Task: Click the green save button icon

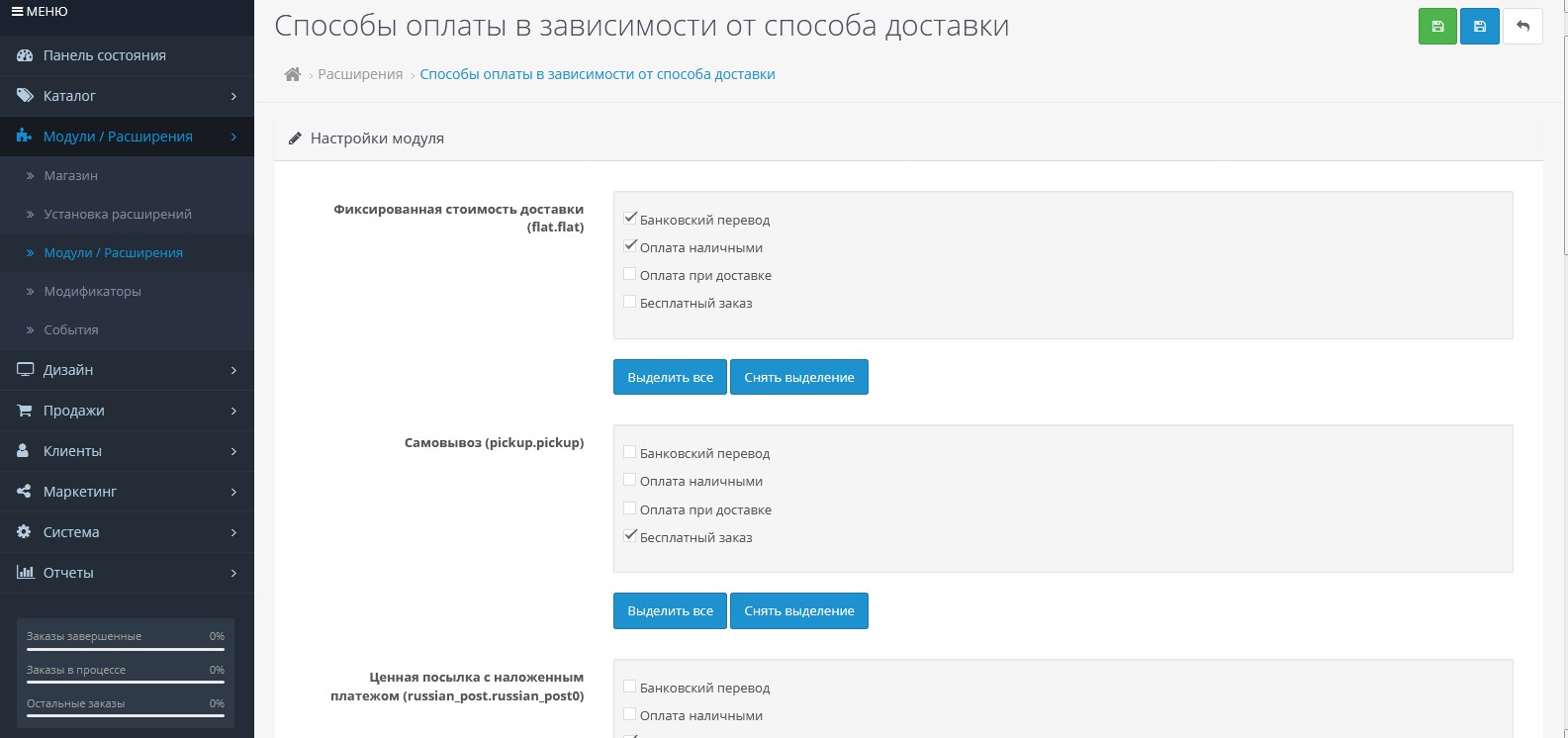Action: tap(1437, 27)
